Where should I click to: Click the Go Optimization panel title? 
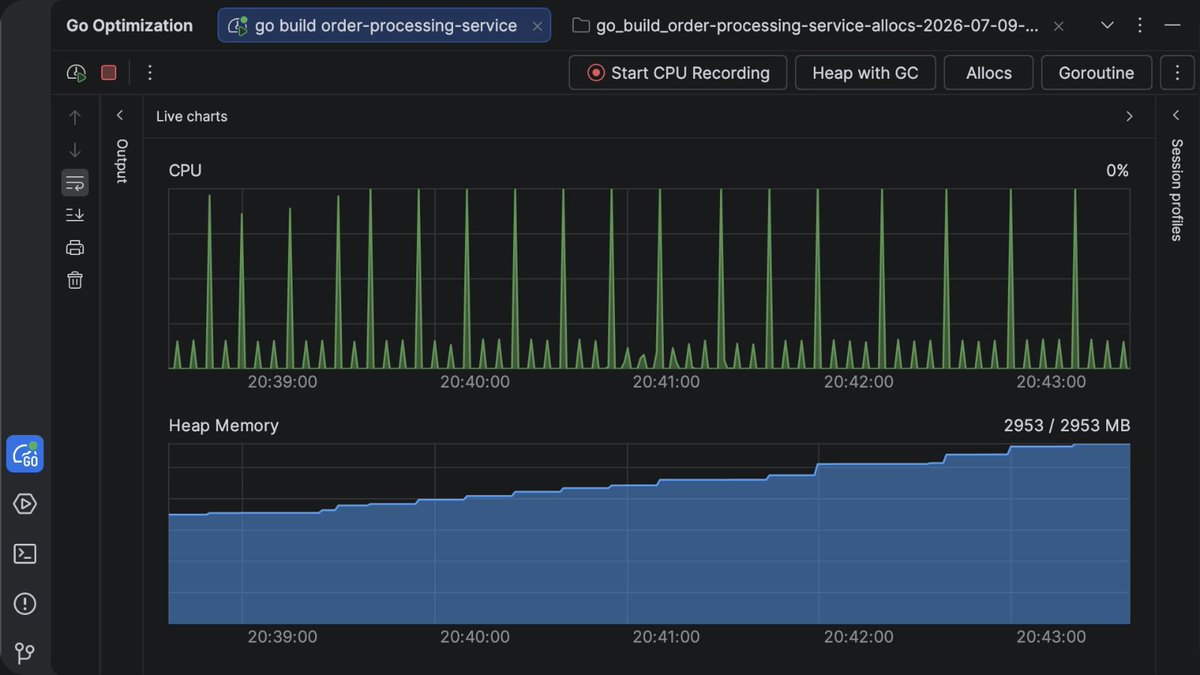click(x=130, y=26)
